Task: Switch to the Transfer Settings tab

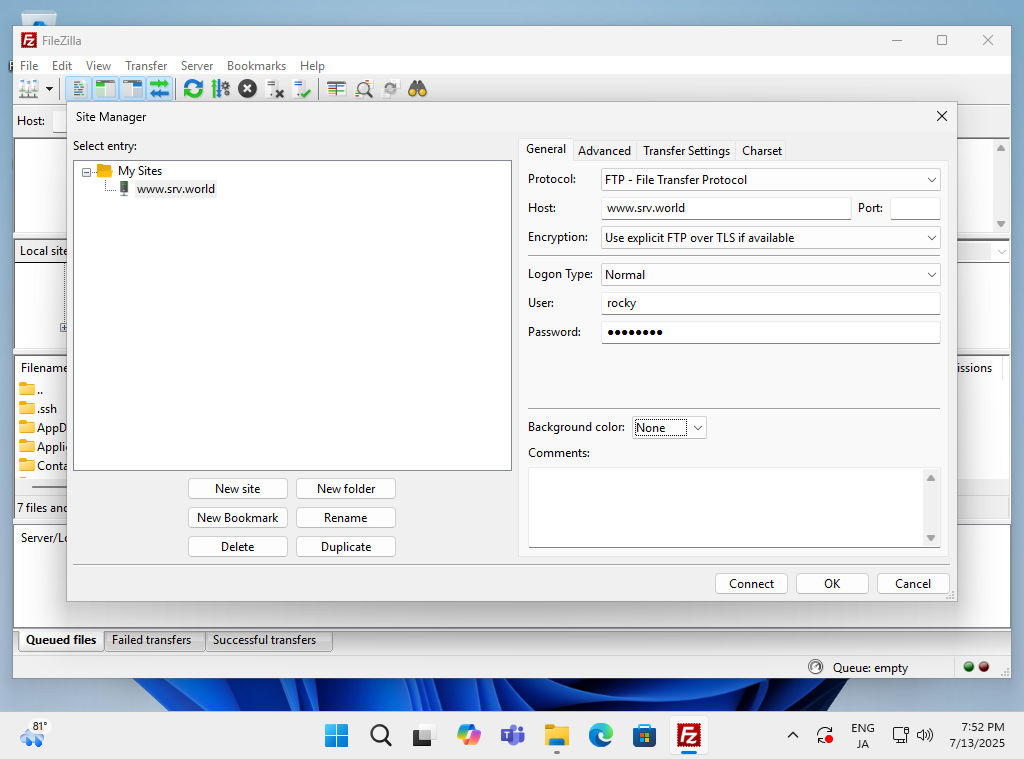Action: point(686,151)
